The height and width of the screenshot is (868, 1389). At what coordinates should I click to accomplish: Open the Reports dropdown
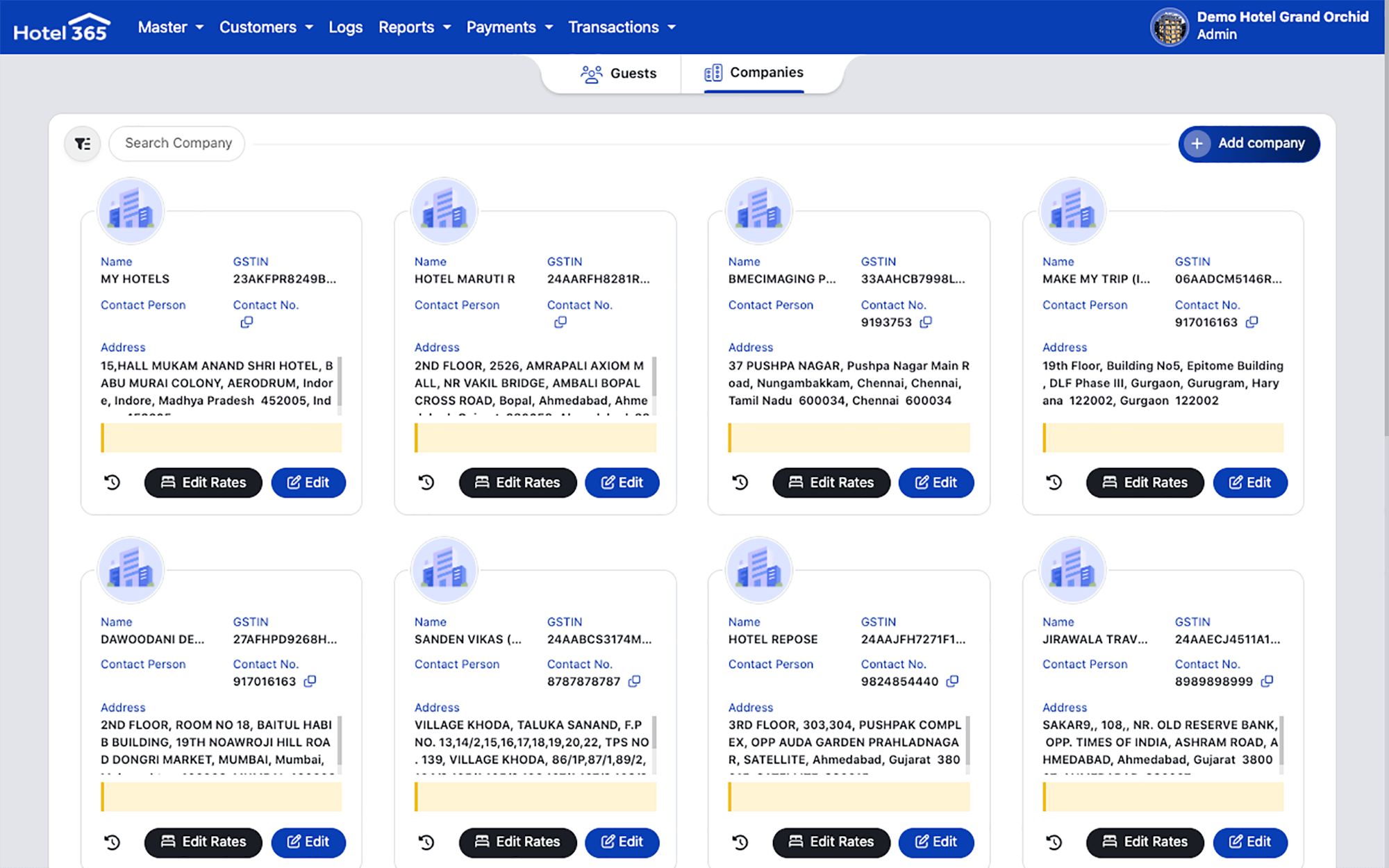[x=414, y=27]
